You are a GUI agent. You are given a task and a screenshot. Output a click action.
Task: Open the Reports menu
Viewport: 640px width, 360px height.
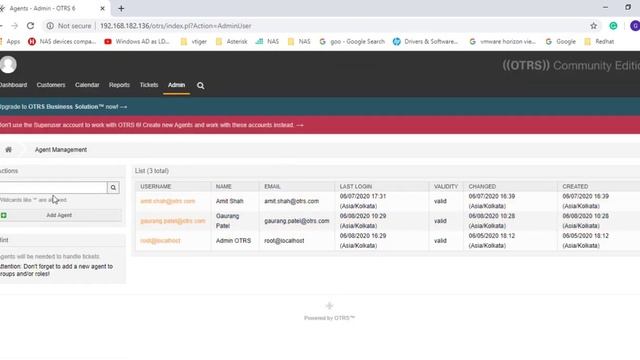[119, 85]
